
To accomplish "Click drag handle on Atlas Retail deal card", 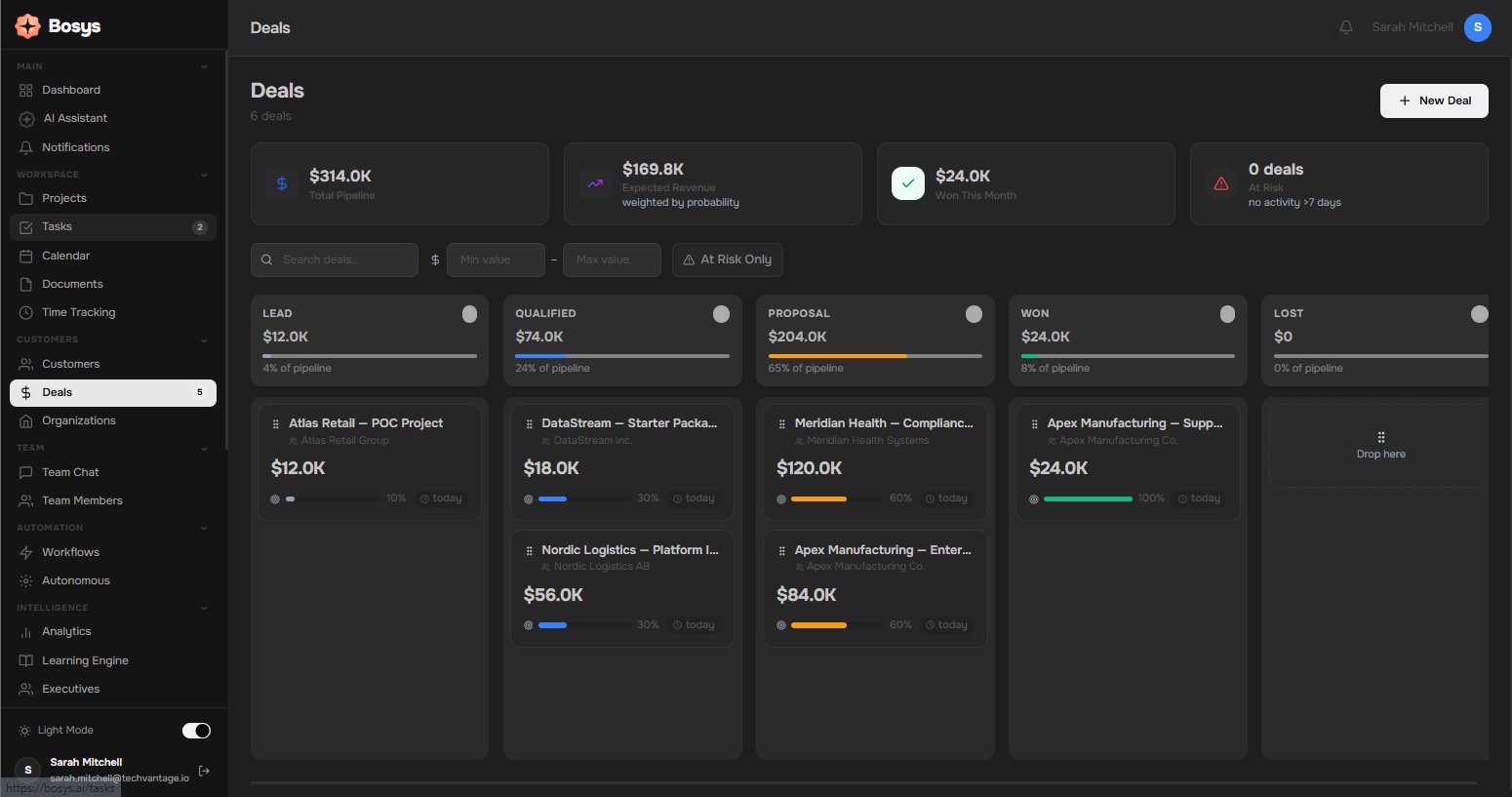I will coord(277,424).
